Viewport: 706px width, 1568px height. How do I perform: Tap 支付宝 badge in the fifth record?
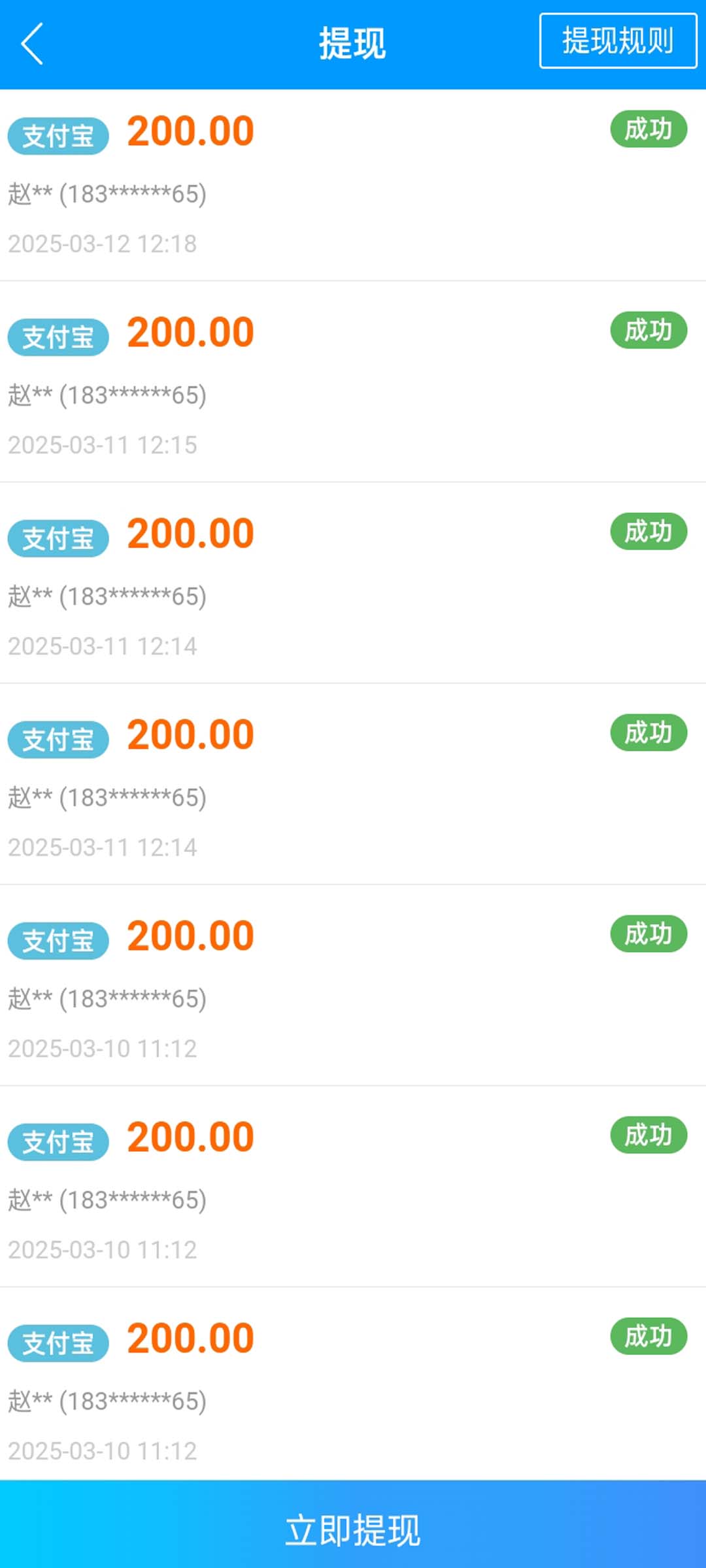(x=58, y=941)
